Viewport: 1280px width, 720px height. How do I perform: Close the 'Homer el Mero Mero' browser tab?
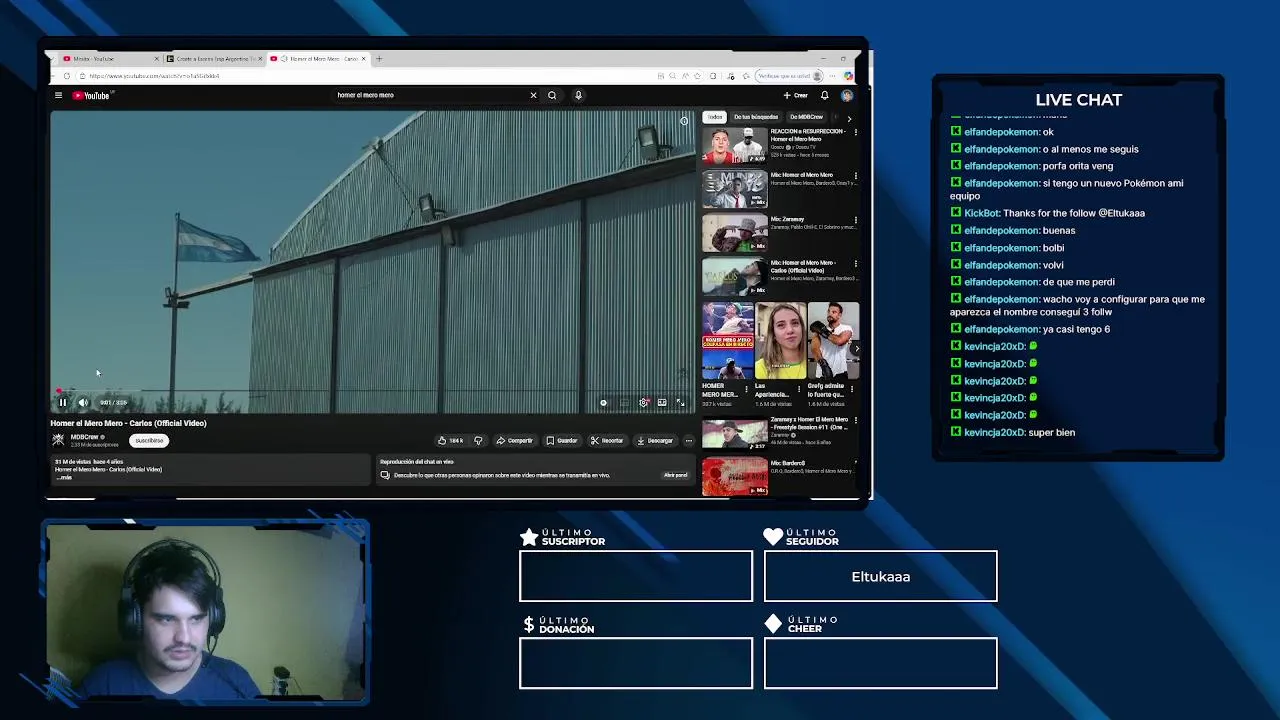tap(364, 59)
